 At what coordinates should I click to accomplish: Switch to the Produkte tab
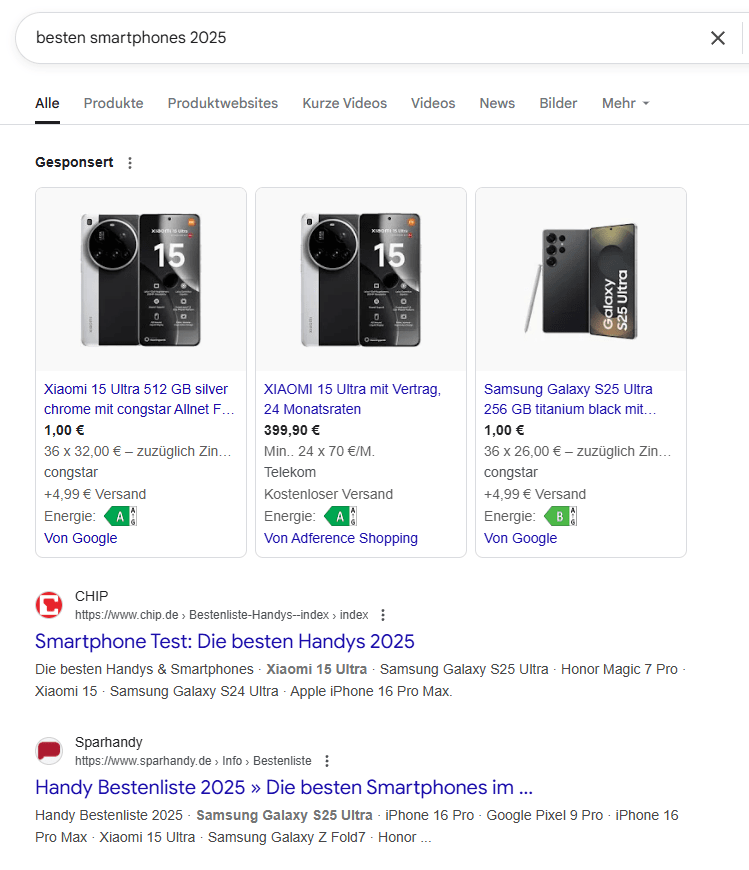click(113, 103)
